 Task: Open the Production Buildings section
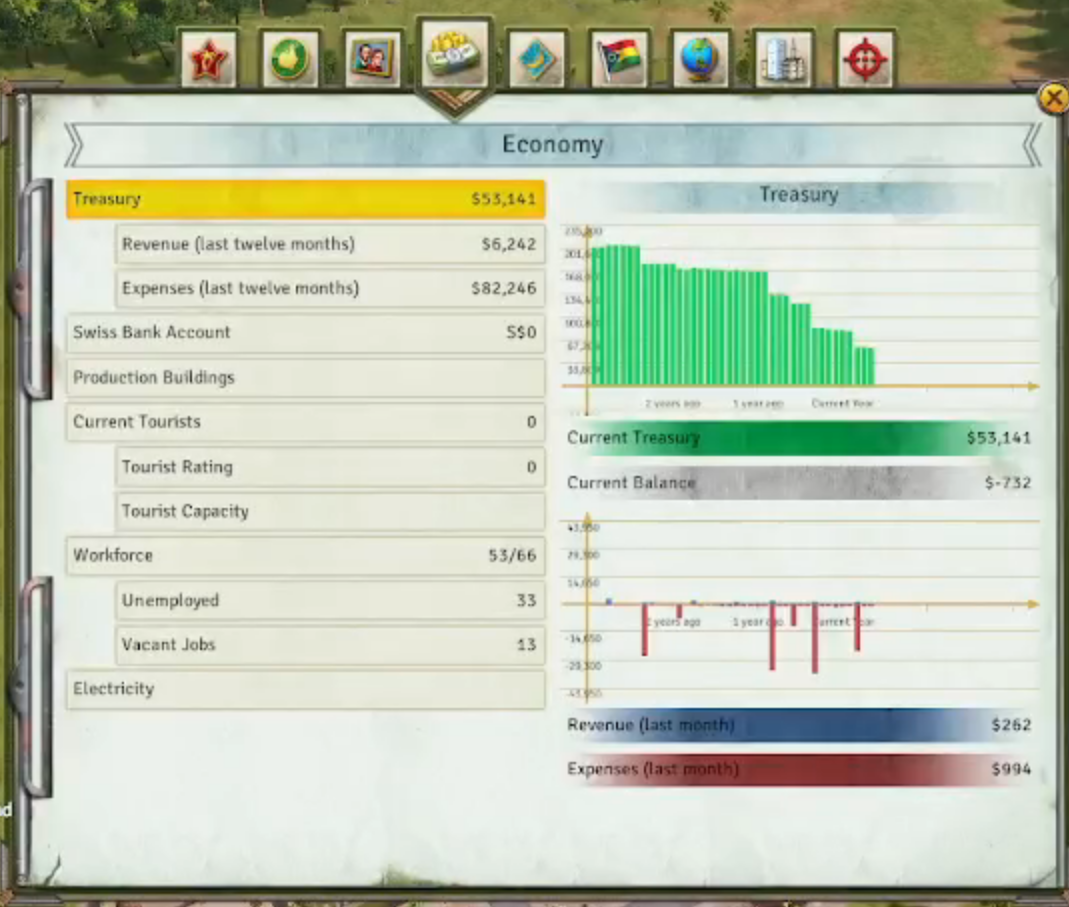point(306,377)
